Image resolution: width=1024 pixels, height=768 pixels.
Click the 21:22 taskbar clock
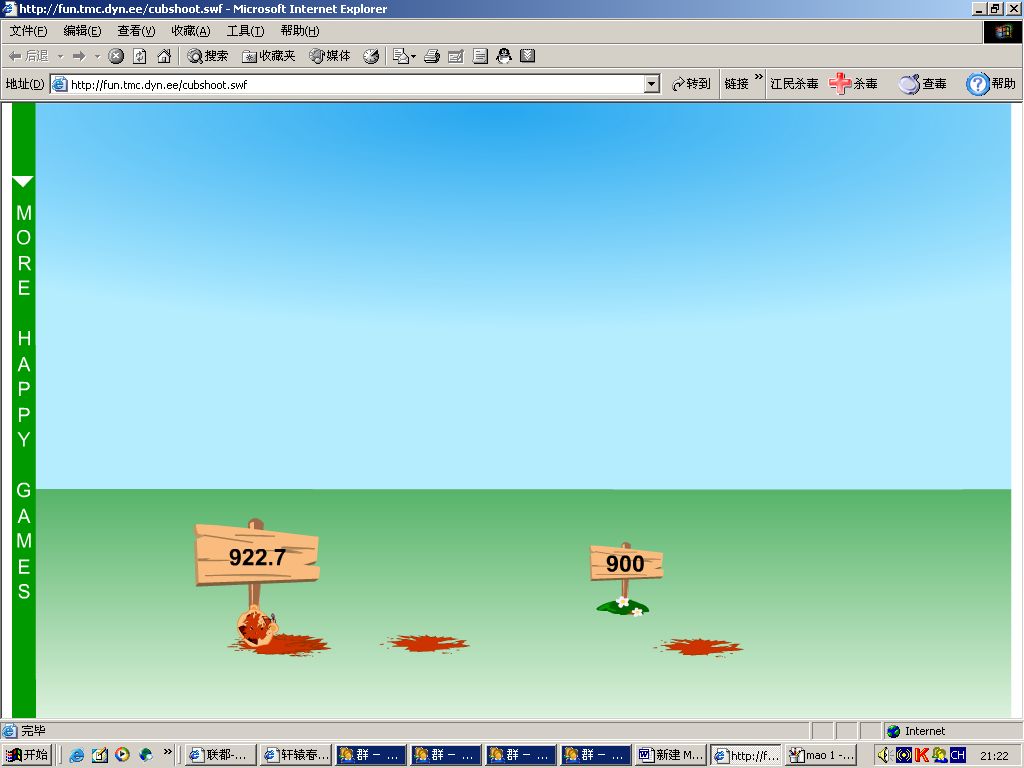tap(994, 756)
